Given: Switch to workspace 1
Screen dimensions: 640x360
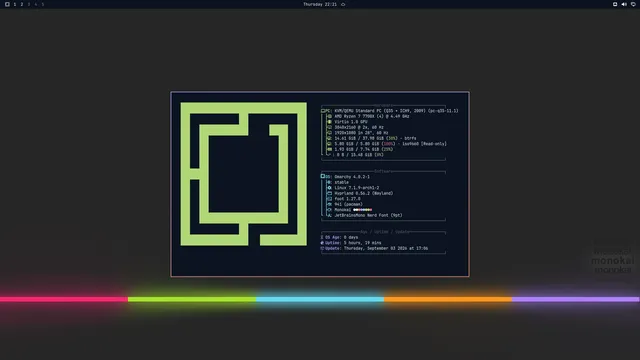Looking at the screenshot, I should pyautogui.click(x=15, y=4).
